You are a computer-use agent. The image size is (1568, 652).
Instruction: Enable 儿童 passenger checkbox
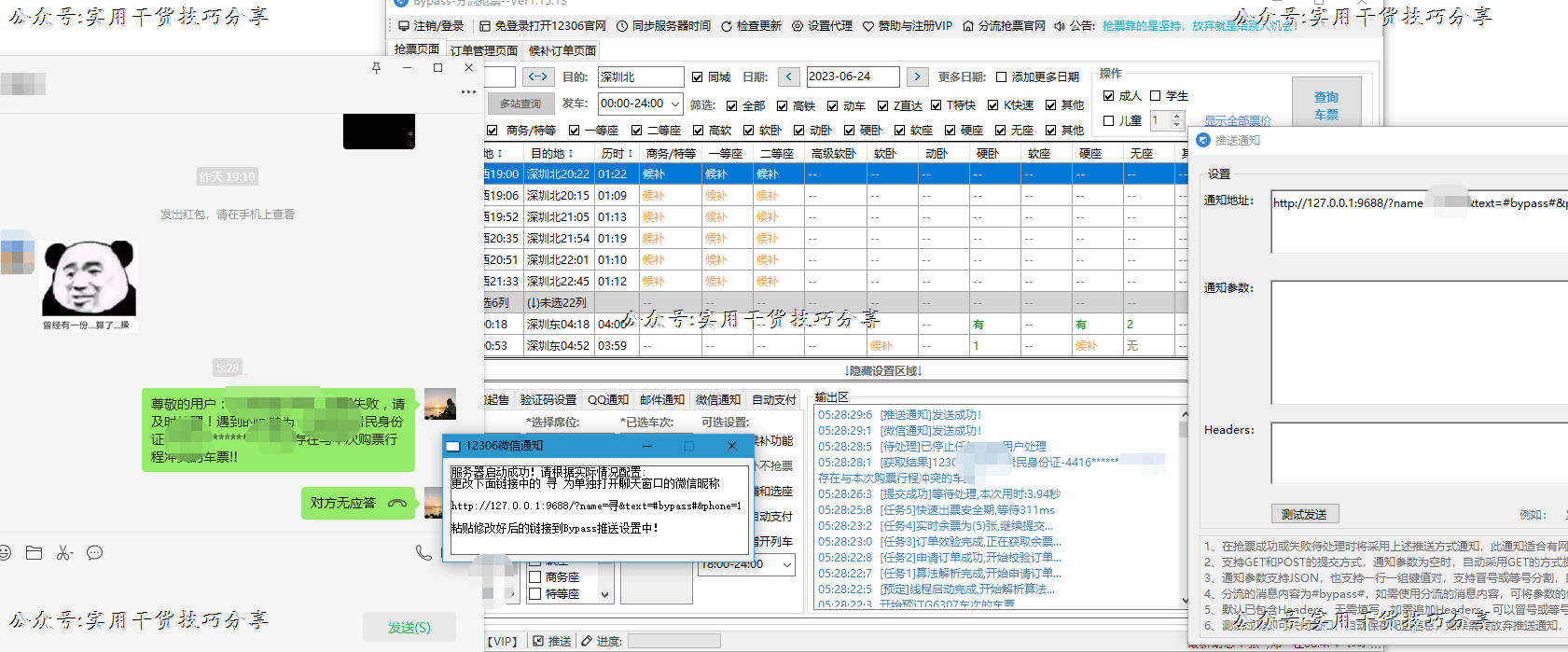pos(1108,120)
